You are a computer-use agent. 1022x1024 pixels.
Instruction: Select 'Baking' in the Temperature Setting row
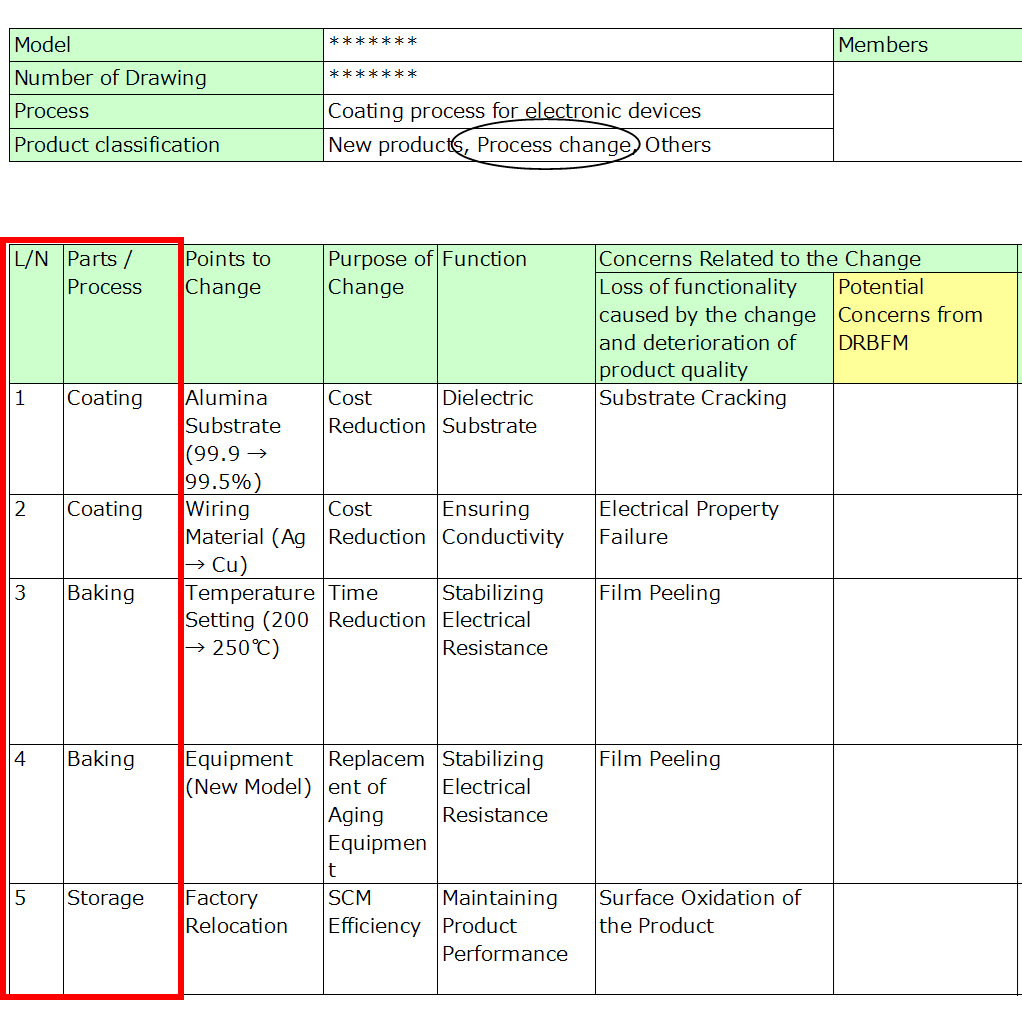pyautogui.click(x=121, y=662)
